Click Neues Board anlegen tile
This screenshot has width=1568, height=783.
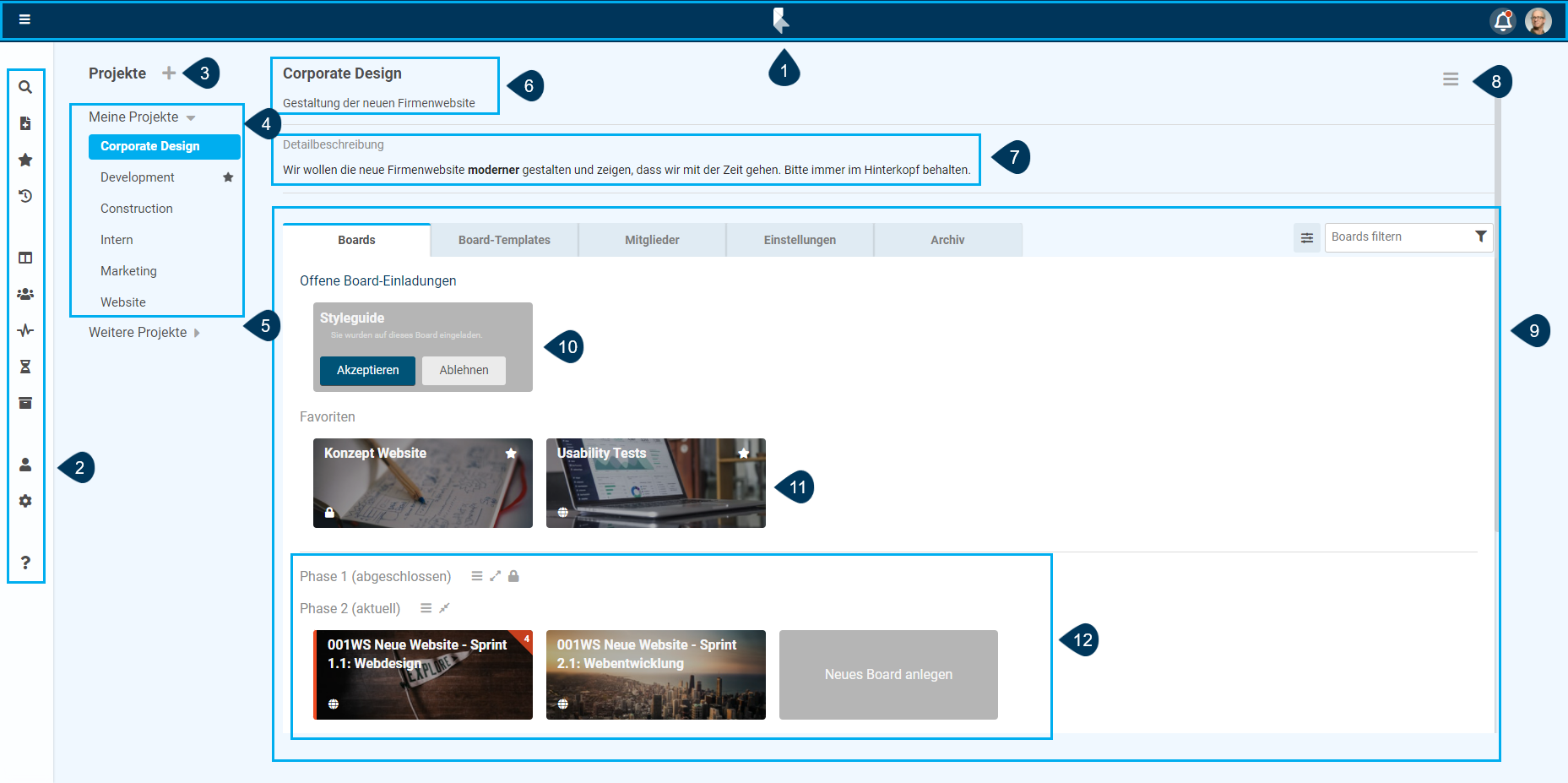pos(888,674)
